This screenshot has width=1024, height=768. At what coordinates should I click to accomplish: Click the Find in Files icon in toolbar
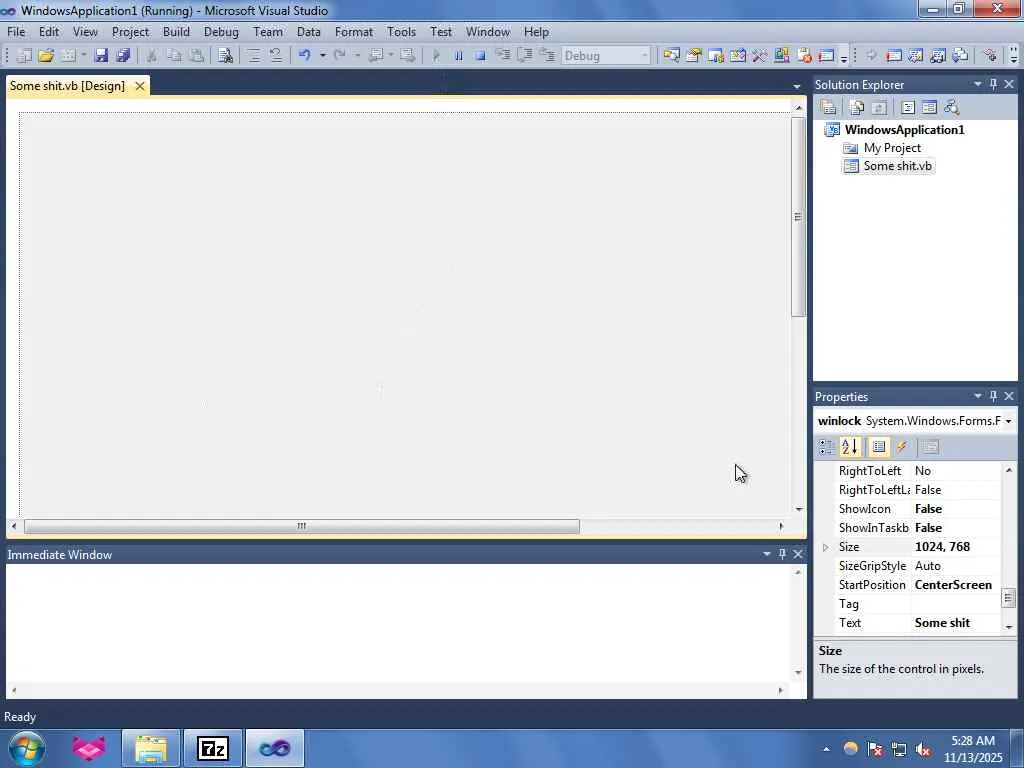(225, 56)
